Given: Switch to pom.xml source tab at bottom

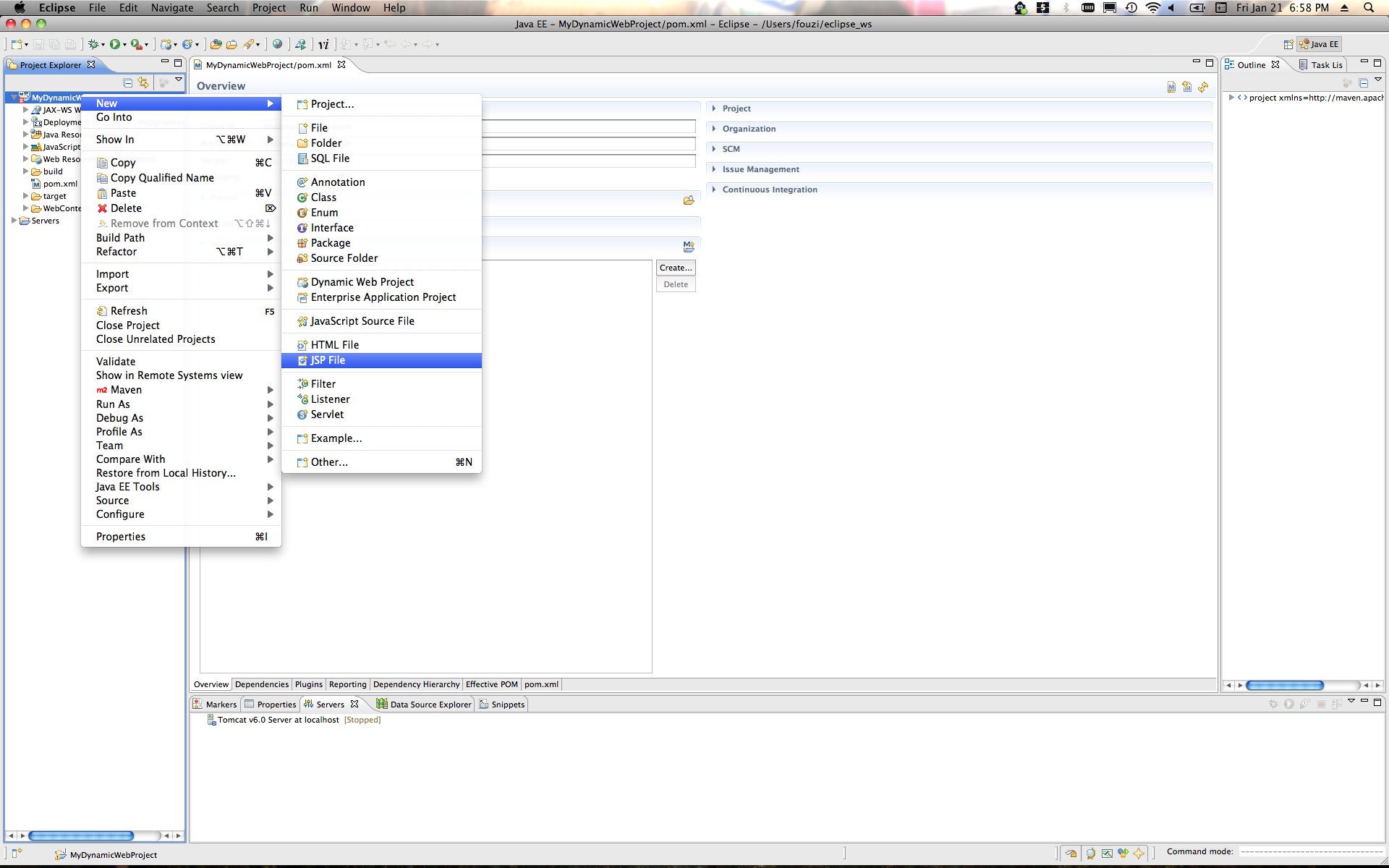Looking at the screenshot, I should (541, 684).
